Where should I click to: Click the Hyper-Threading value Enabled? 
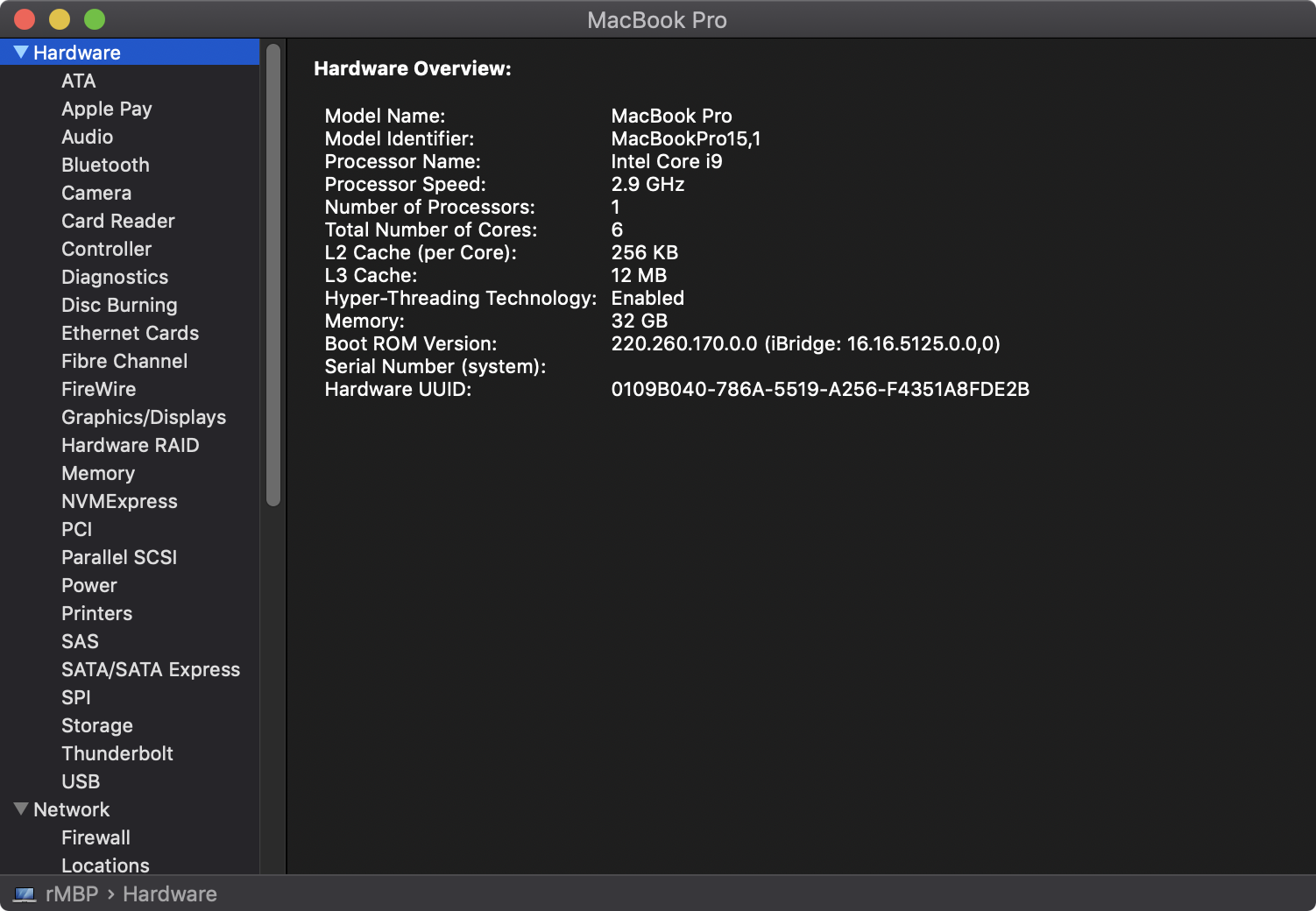(x=647, y=298)
